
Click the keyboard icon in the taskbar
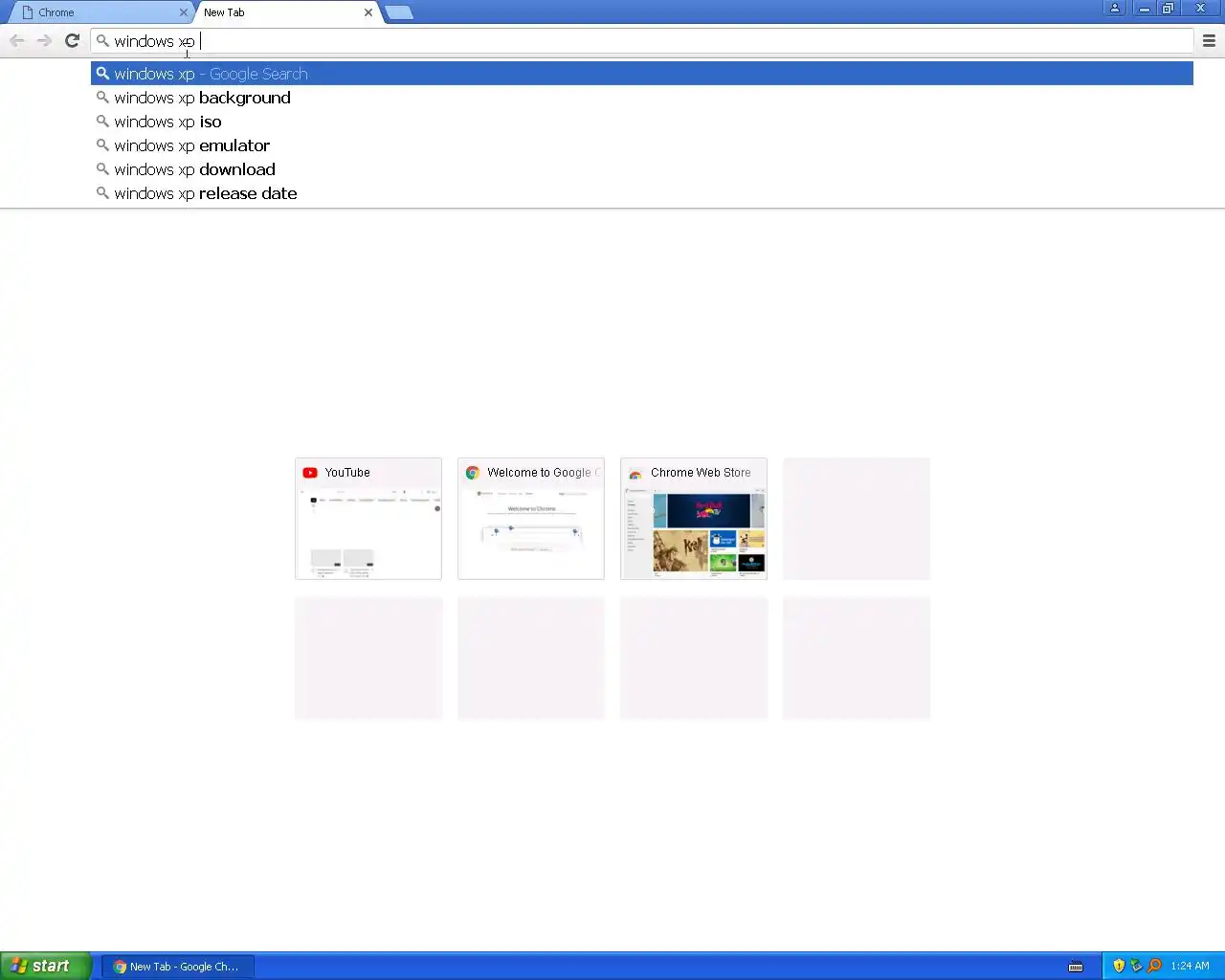(1076, 967)
